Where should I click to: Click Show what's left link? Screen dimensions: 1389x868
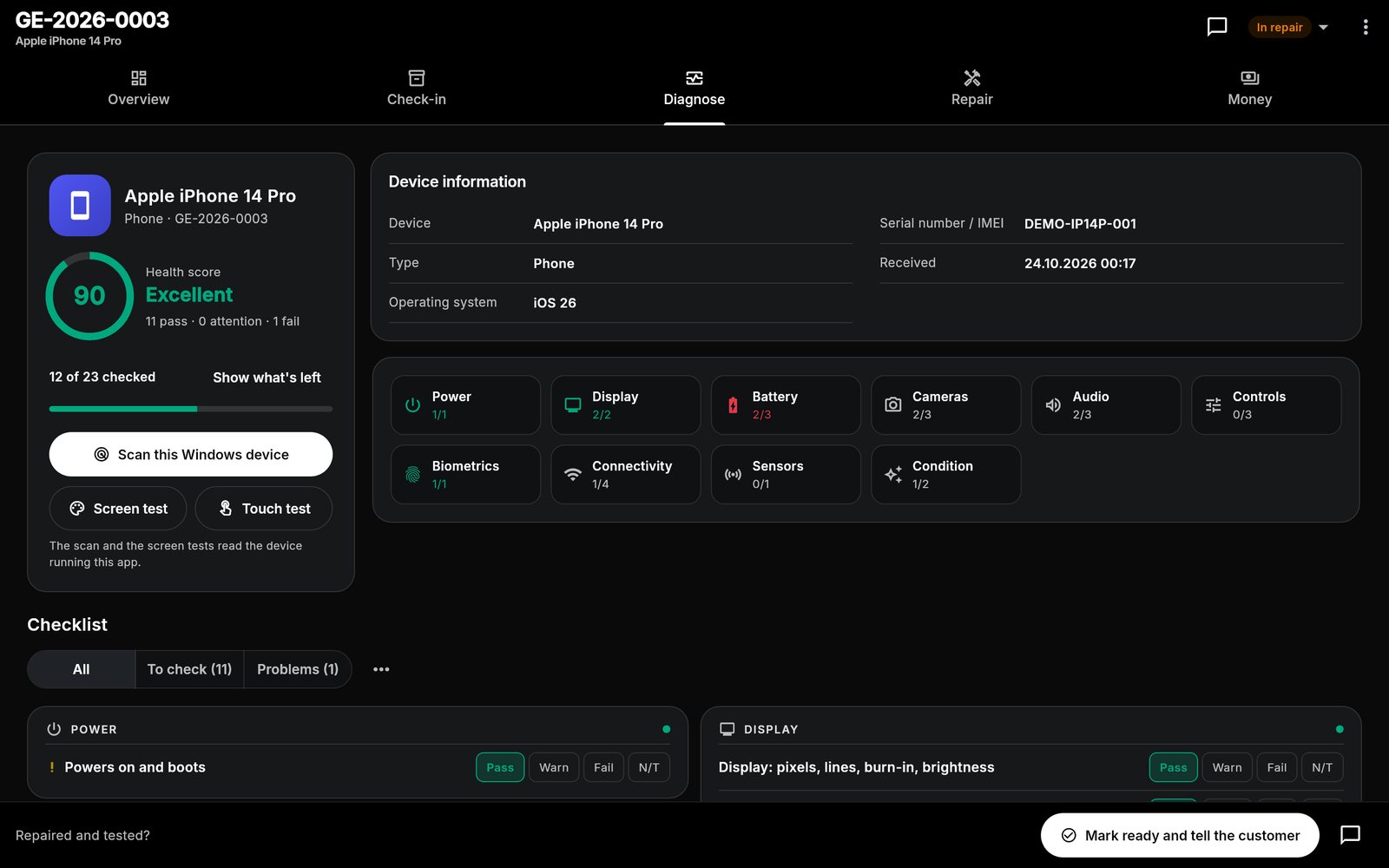pos(267,378)
